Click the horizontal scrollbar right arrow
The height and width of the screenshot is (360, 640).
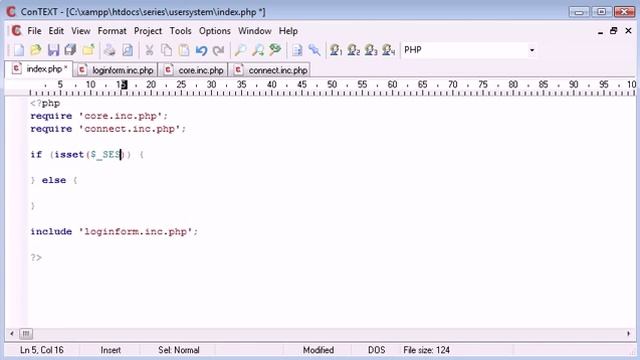coord(628,333)
